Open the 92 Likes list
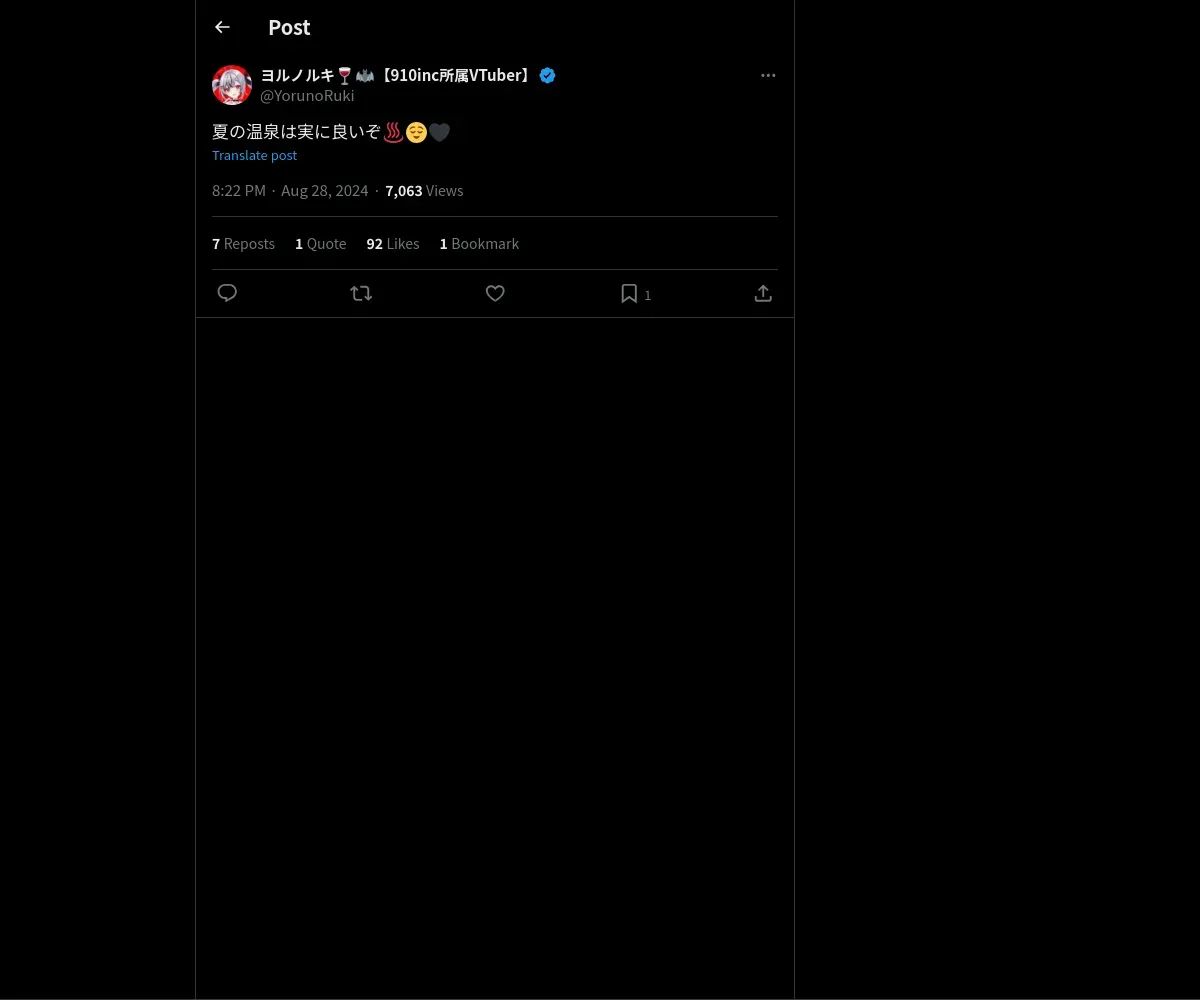Screen dimensions: 1200x1000 [393, 244]
